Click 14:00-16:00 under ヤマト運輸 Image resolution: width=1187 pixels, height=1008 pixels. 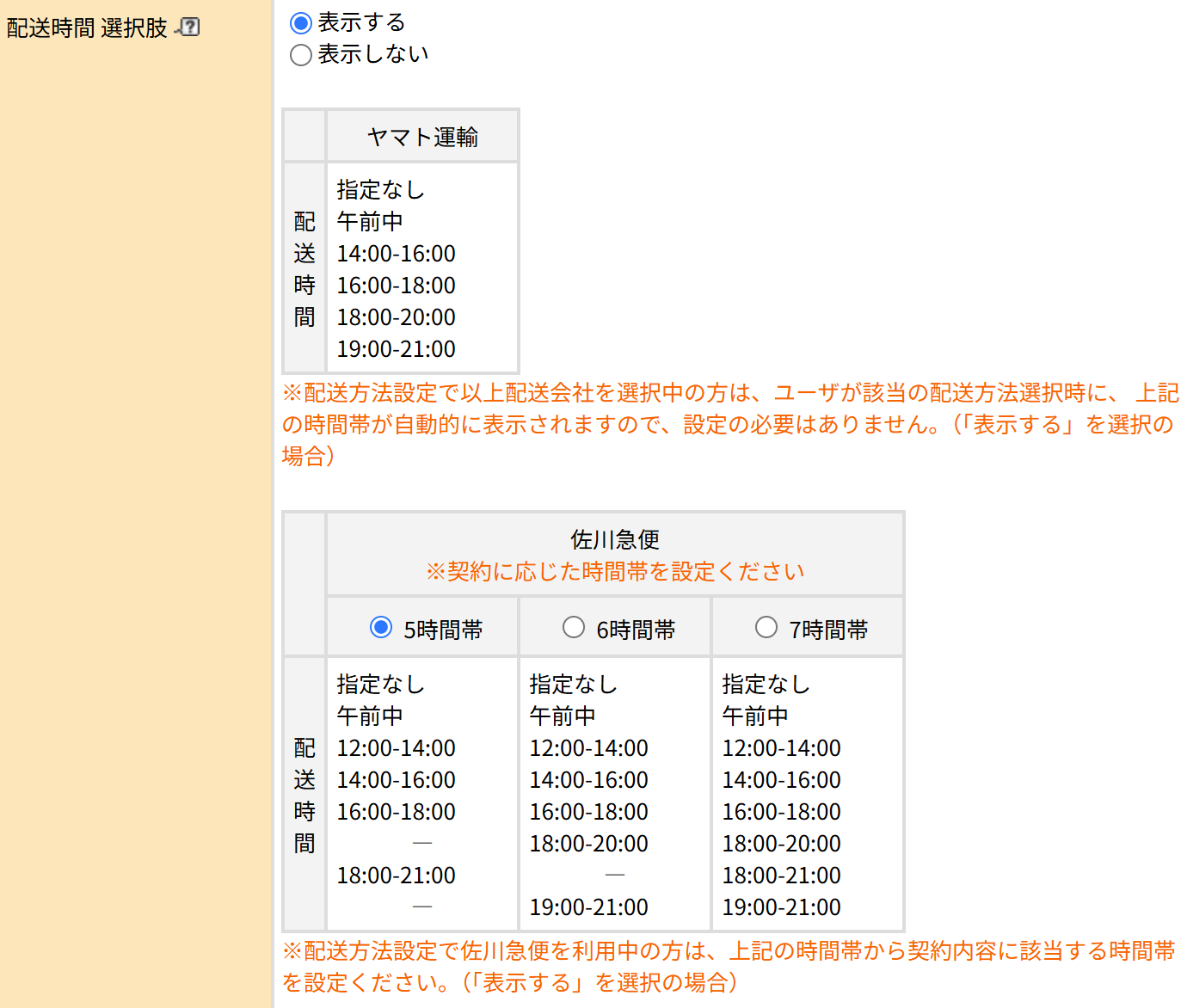coord(396,253)
